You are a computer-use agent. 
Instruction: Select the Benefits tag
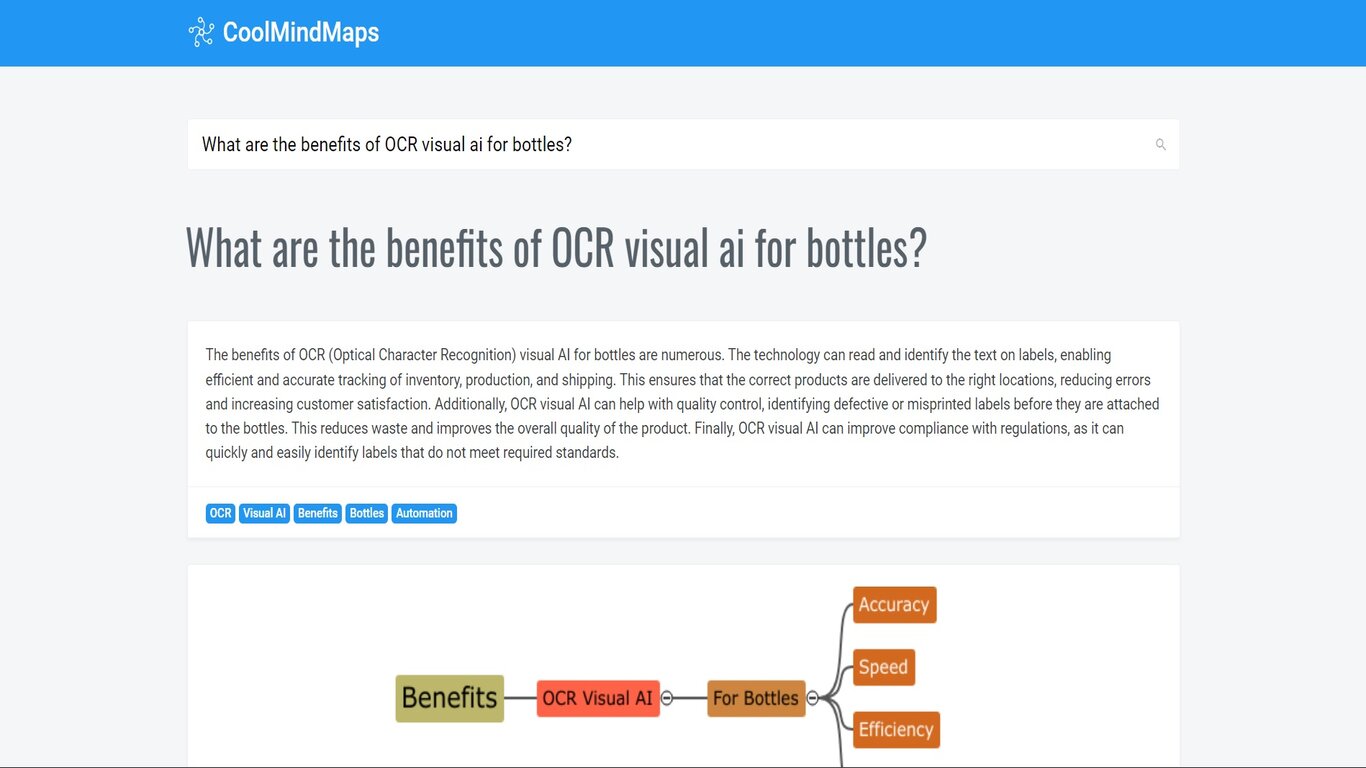pos(318,513)
